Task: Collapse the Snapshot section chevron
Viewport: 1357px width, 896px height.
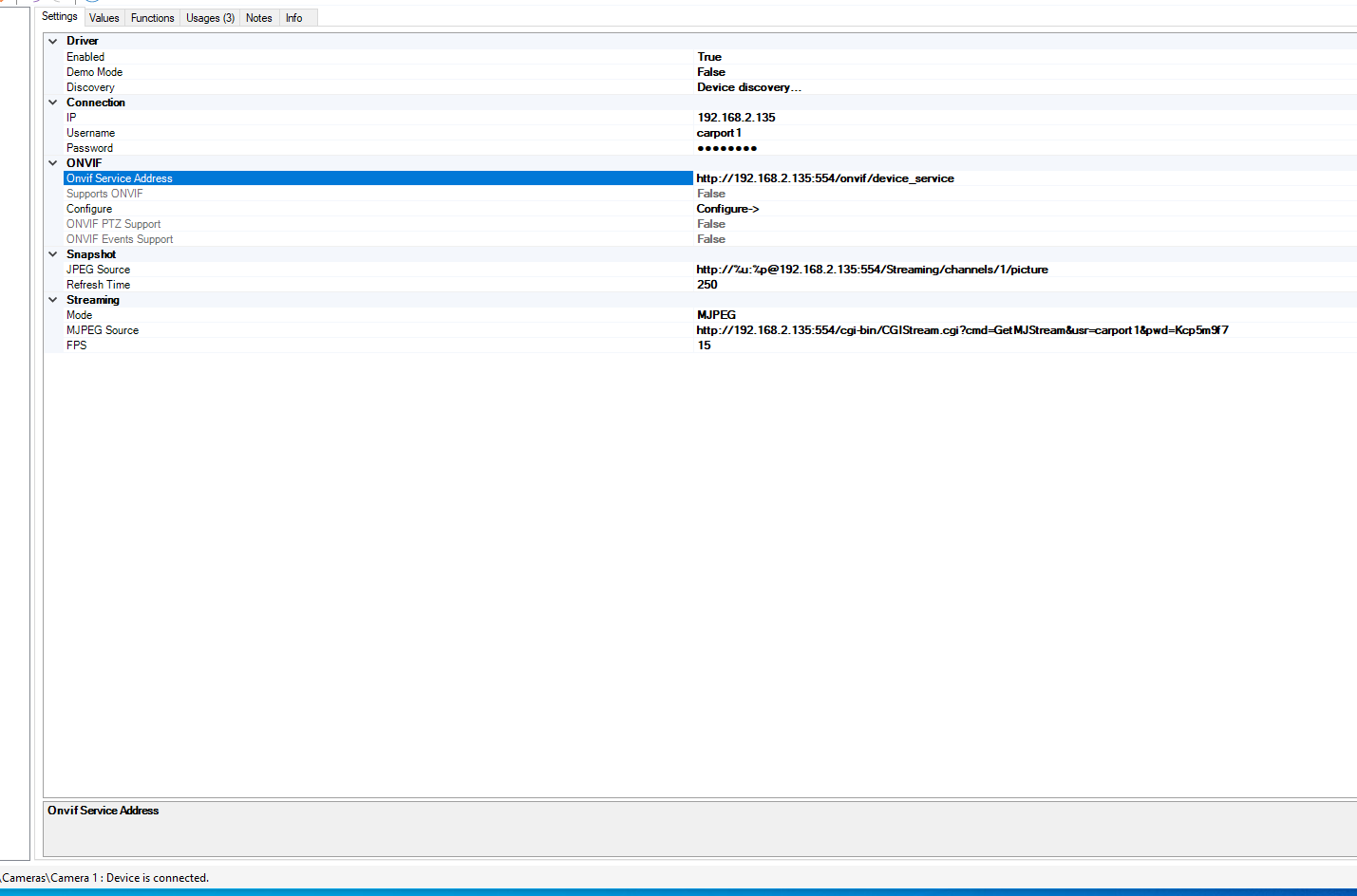Action: coord(53,254)
